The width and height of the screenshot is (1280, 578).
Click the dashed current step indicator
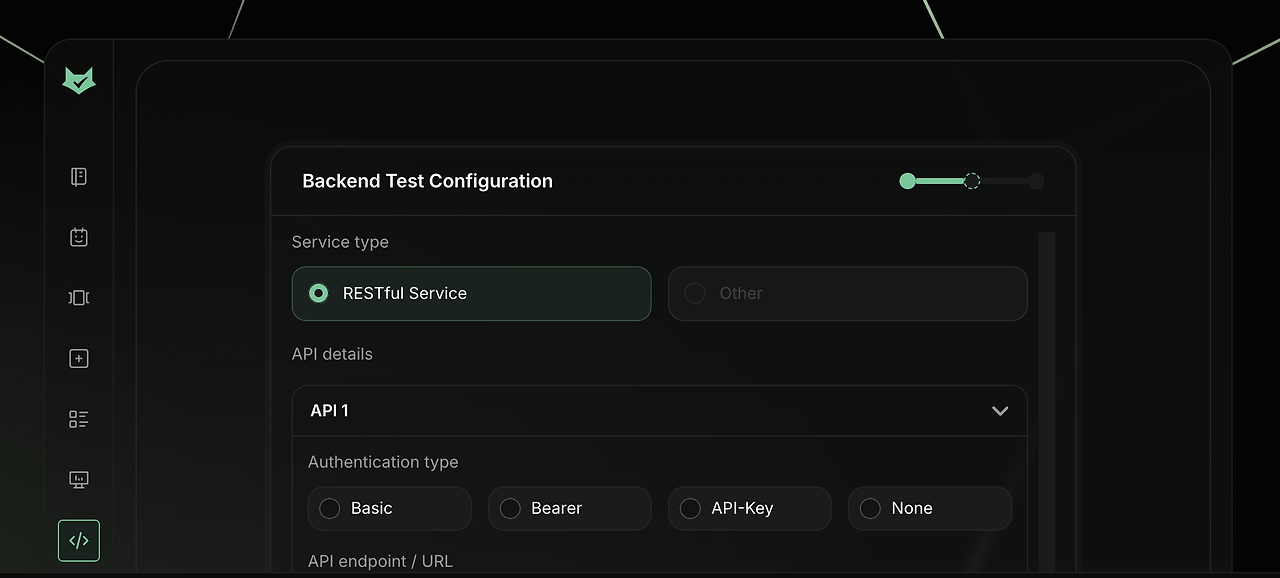point(972,181)
